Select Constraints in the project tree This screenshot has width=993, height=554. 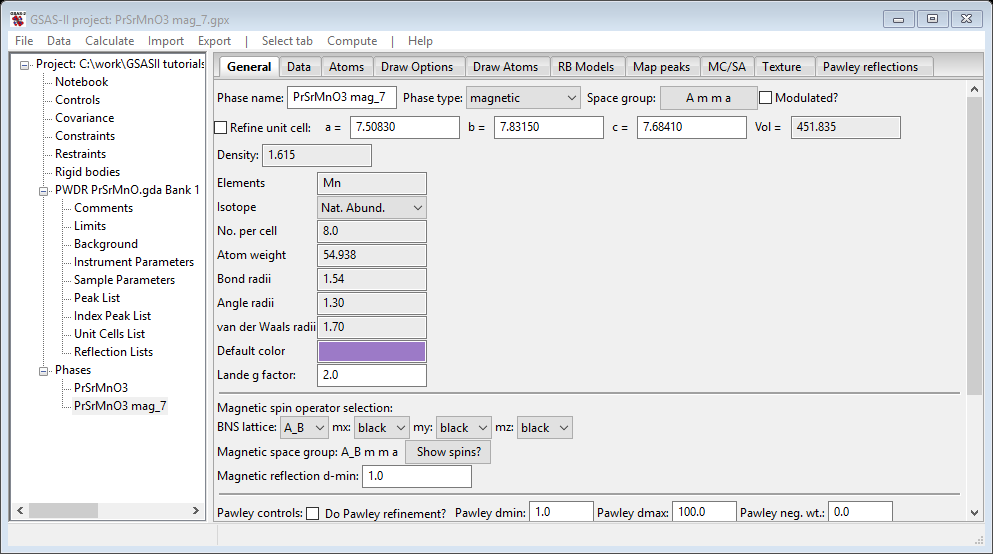click(85, 136)
